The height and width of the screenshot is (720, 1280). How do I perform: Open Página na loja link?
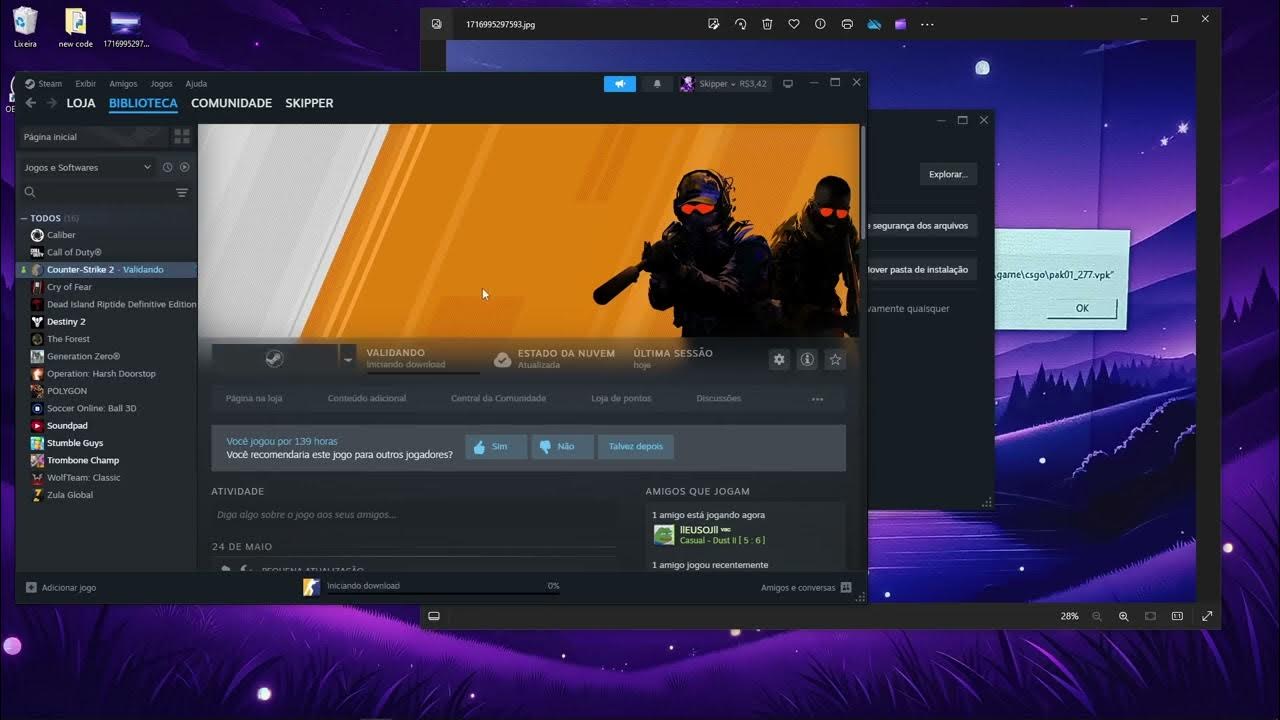[x=254, y=398]
